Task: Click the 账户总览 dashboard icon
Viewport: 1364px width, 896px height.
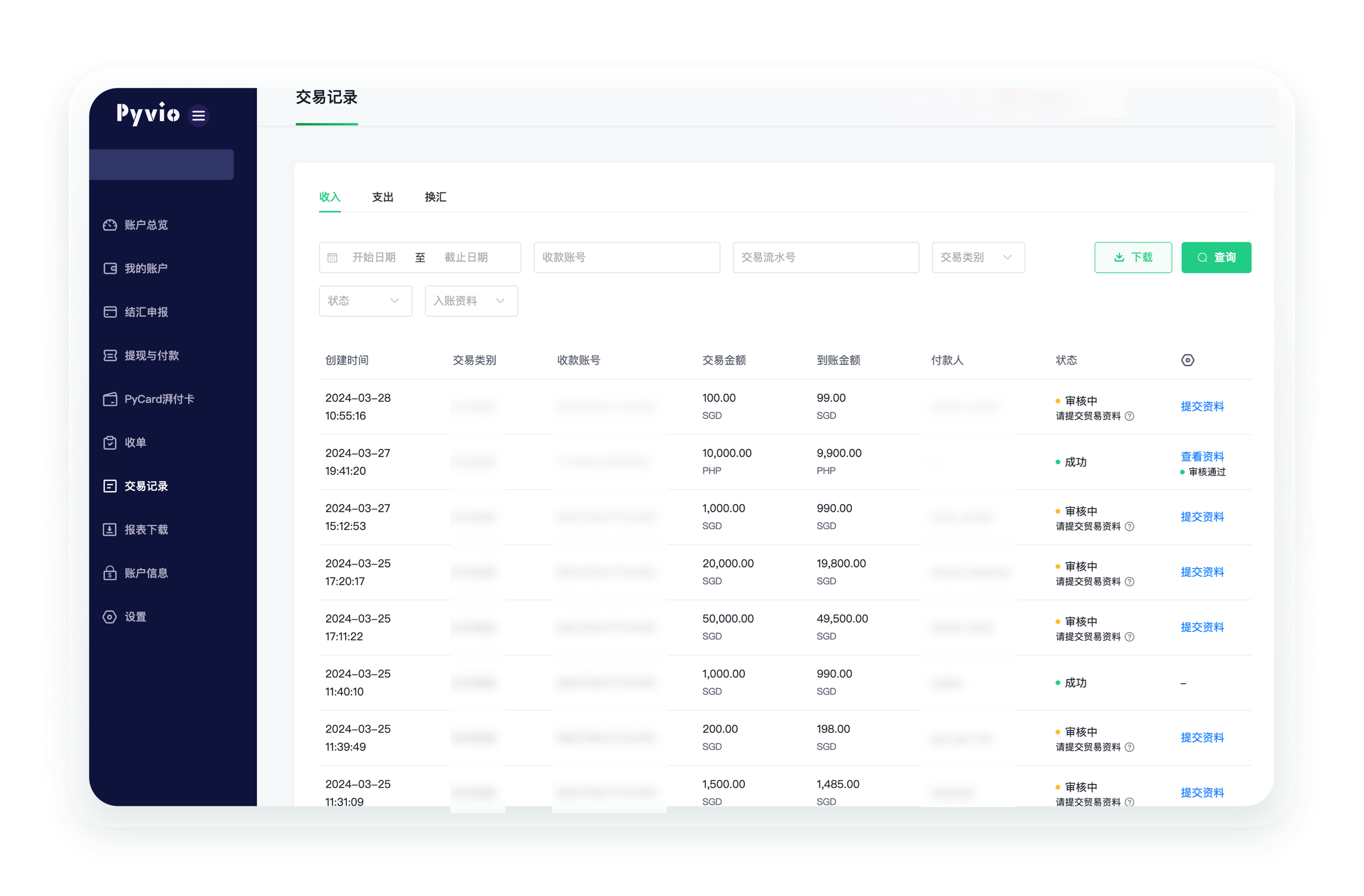Action: coord(109,225)
